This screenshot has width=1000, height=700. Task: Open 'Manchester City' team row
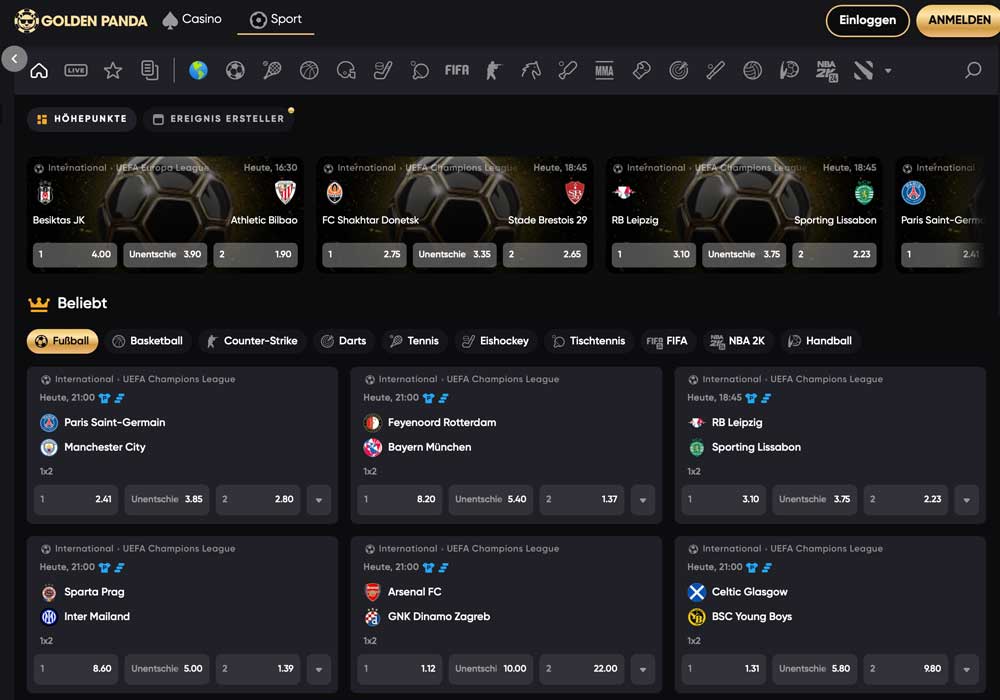point(93,448)
